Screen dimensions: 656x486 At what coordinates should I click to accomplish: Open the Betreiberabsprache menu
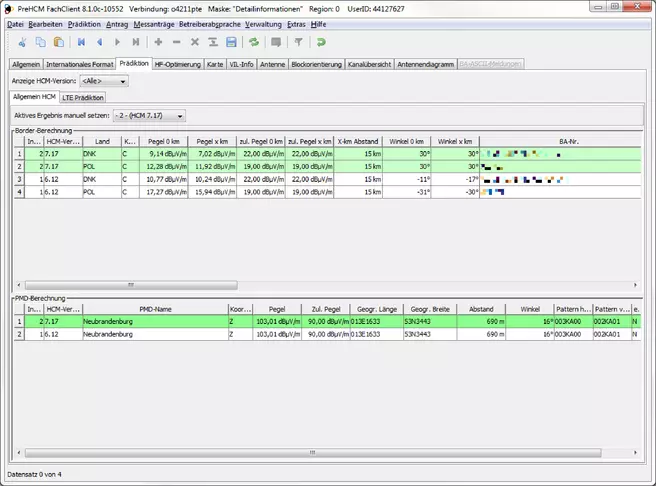(210, 24)
